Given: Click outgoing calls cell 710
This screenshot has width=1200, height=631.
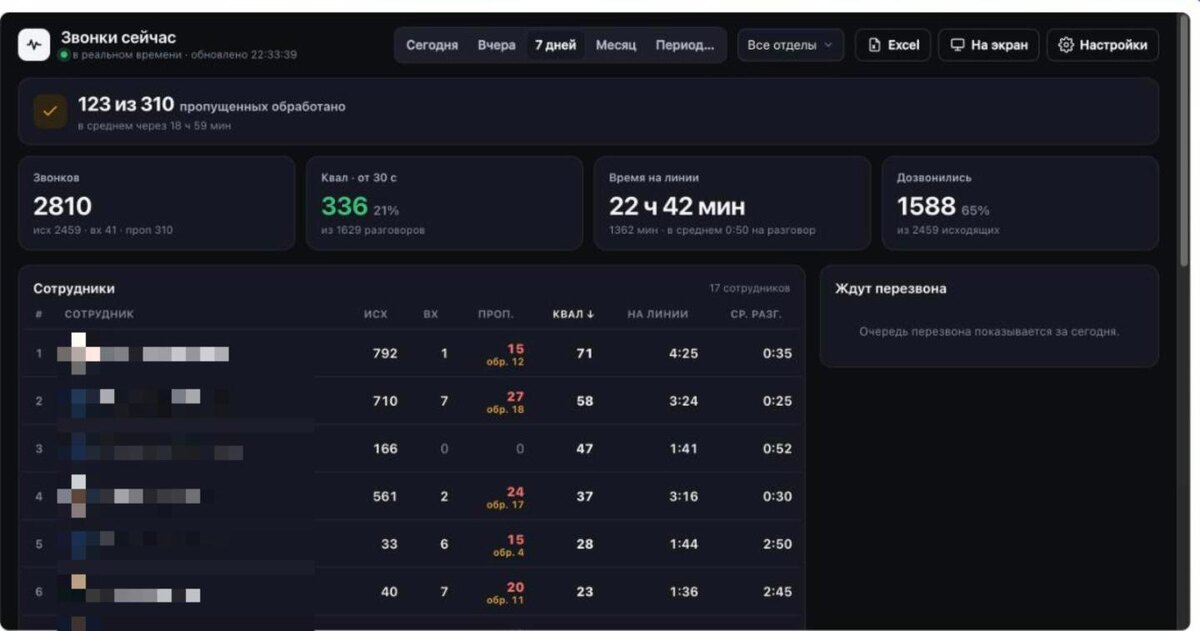Looking at the screenshot, I should [x=385, y=401].
